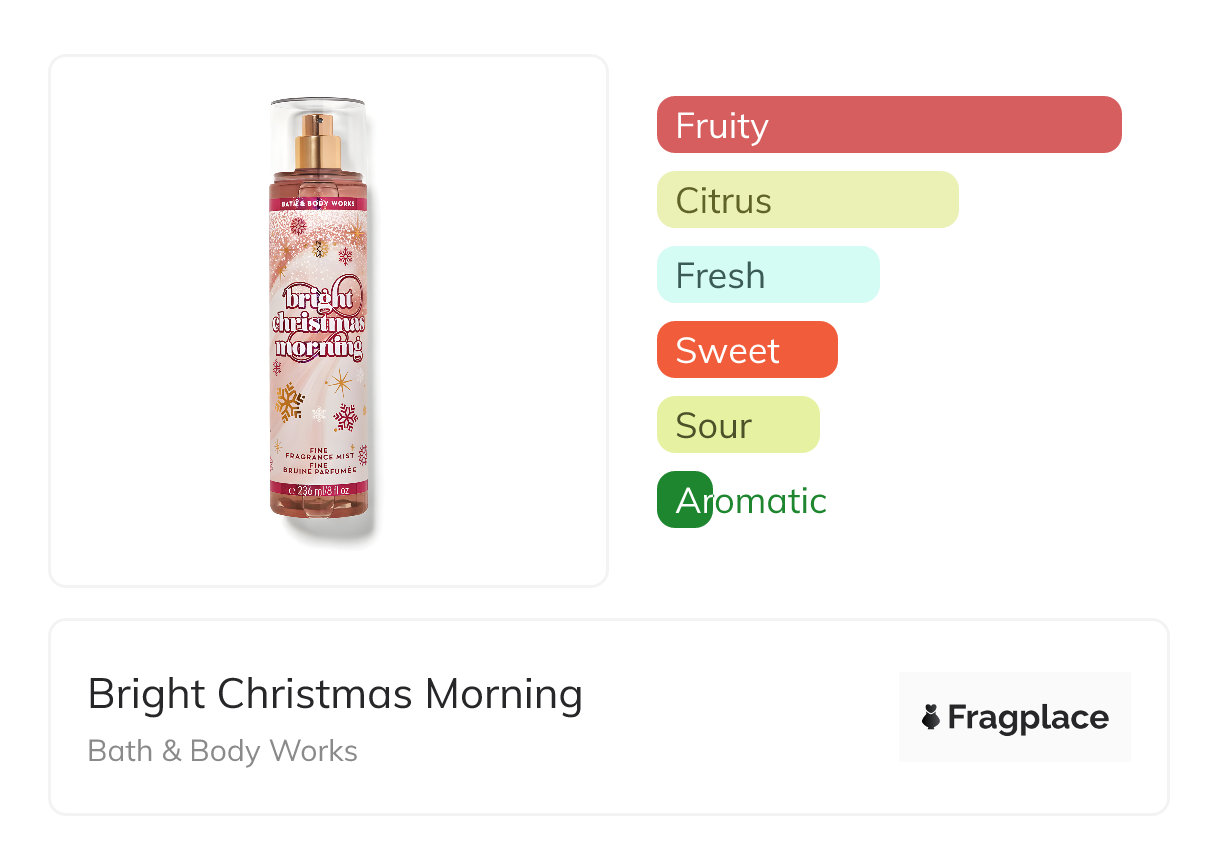Select the Sweet accord bar

(x=746, y=350)
